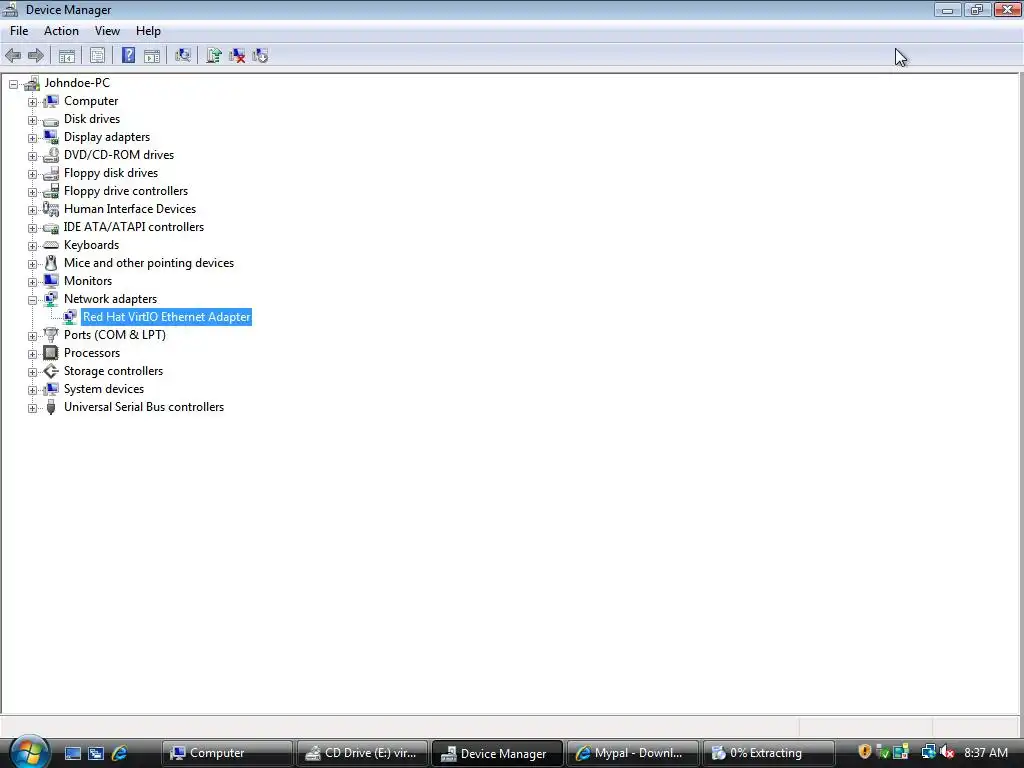Click the security shield tray icon
This screenshot has height=768, width=1024.
click(865, 752)
